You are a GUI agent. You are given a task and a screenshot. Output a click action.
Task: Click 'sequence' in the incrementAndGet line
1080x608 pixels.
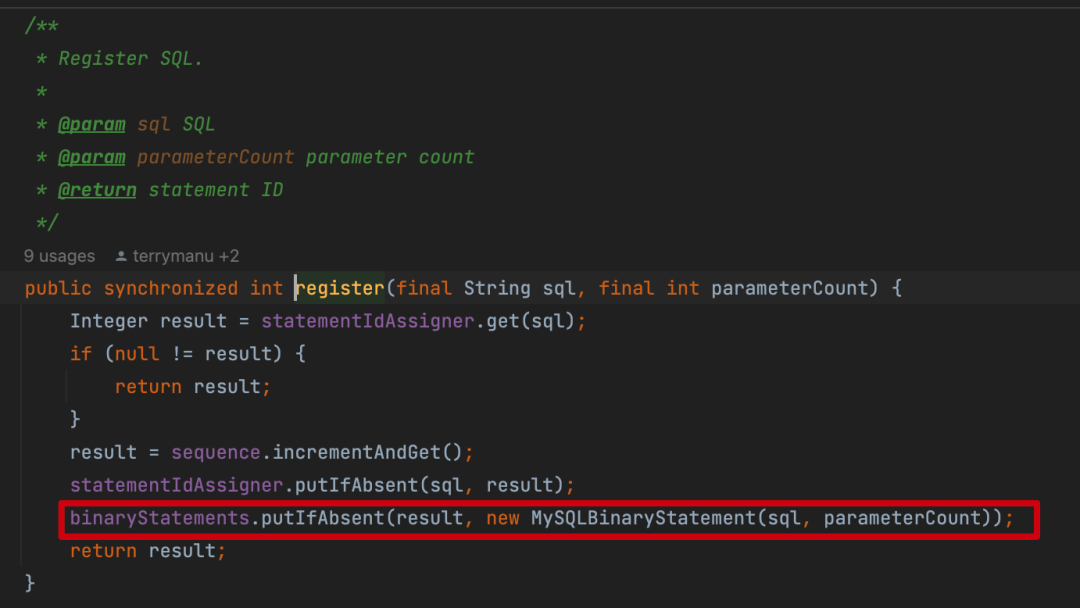[x=216, y=452]
